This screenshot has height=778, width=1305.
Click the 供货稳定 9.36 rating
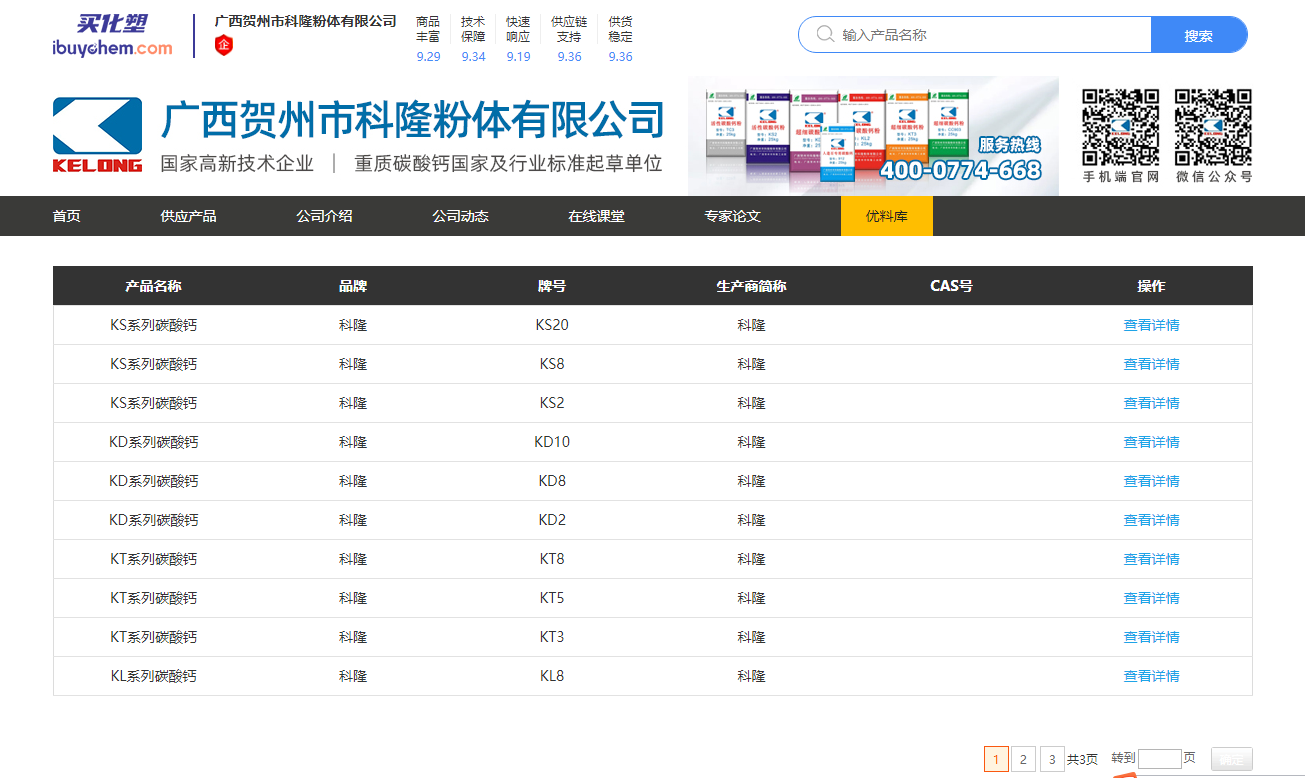coord(620,39)
